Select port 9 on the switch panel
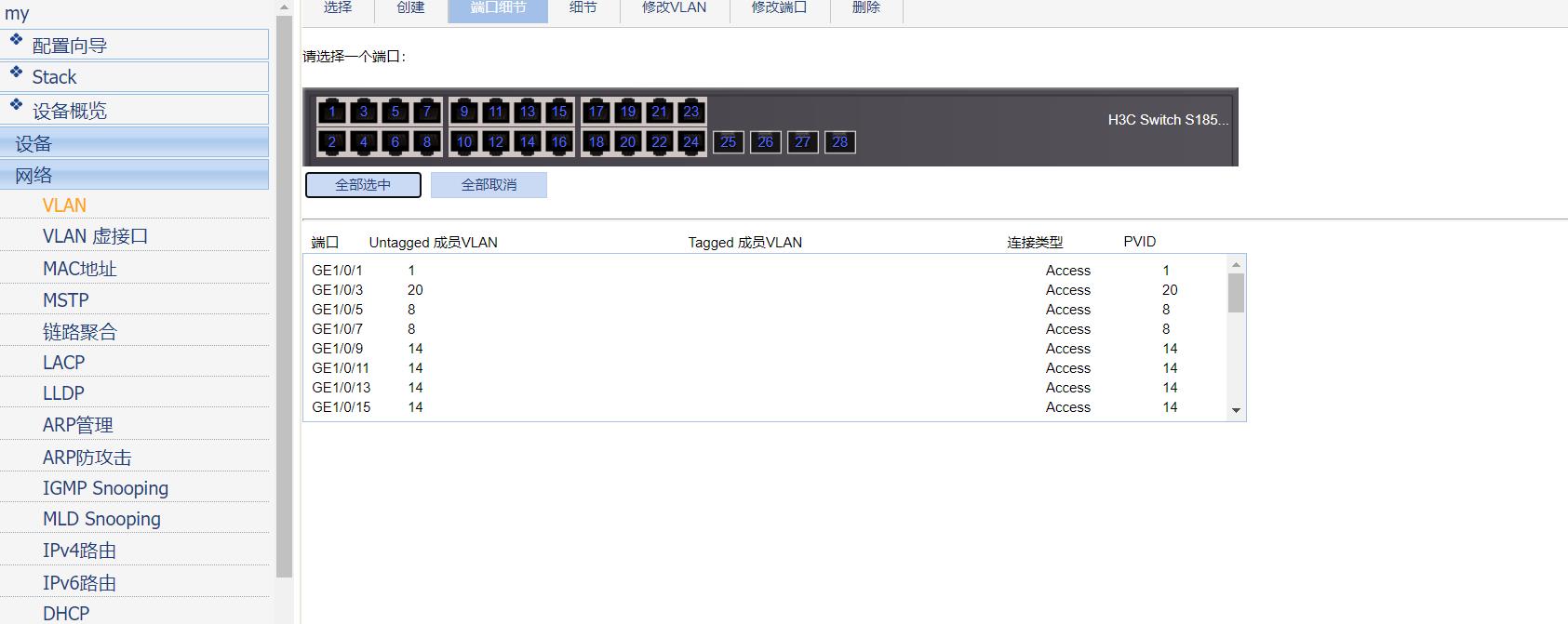The height and width of the screenshot is (624, 1568). (x=464, y=112)
